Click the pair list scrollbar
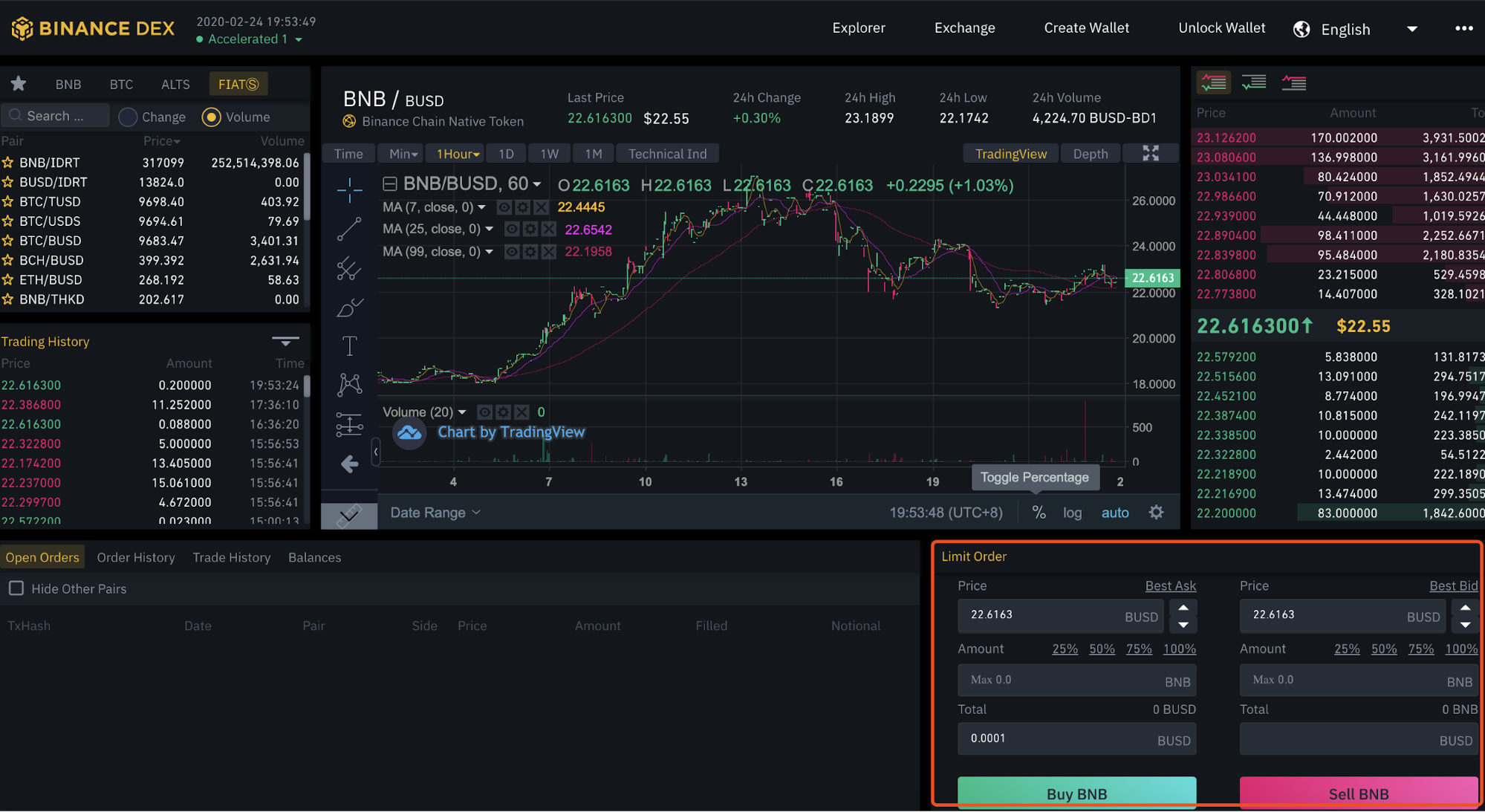 [306, 188]
